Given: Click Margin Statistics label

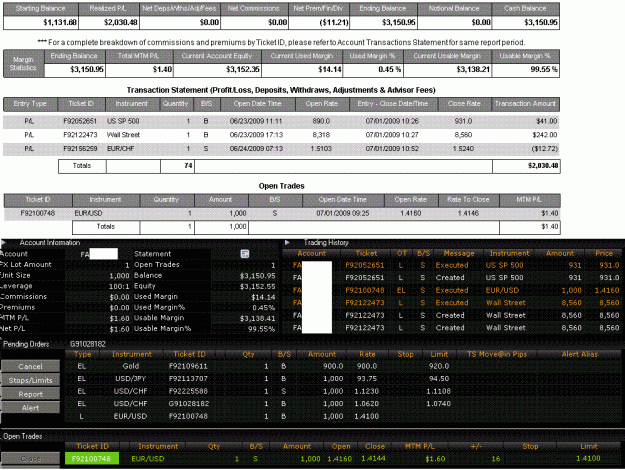Looking at the screenshot, I should coord(23,64).
